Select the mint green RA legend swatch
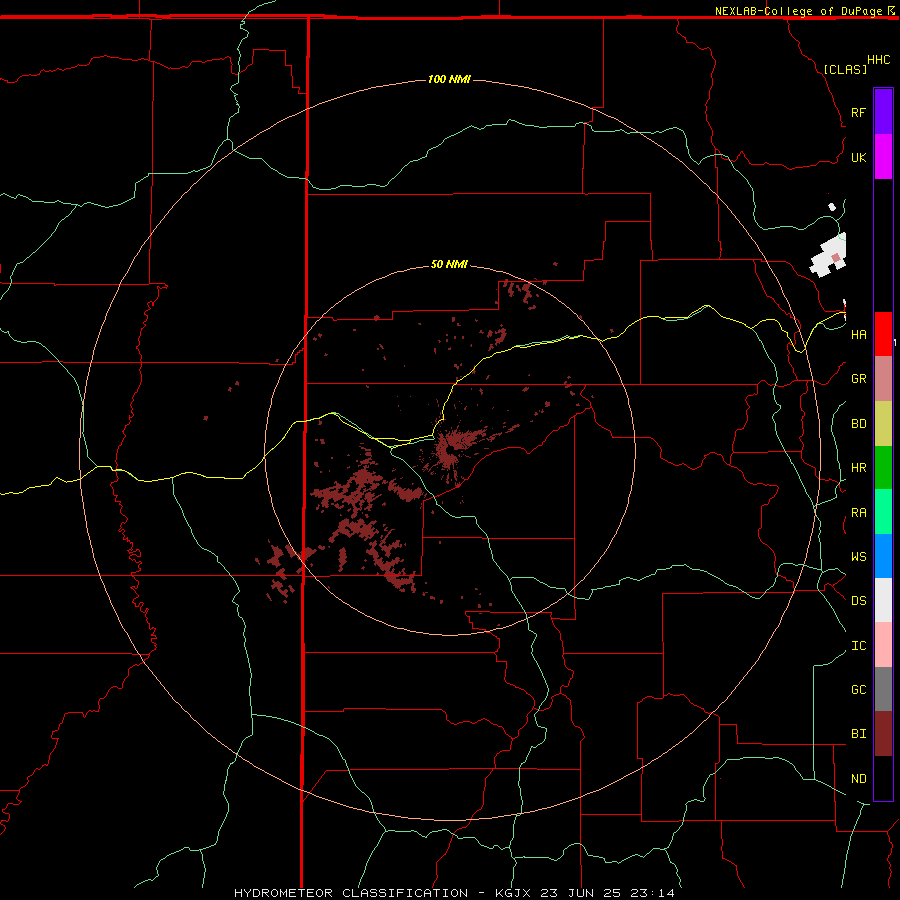Image resolution: width=900 pixels, height=900 pixels. pos(883,511)
